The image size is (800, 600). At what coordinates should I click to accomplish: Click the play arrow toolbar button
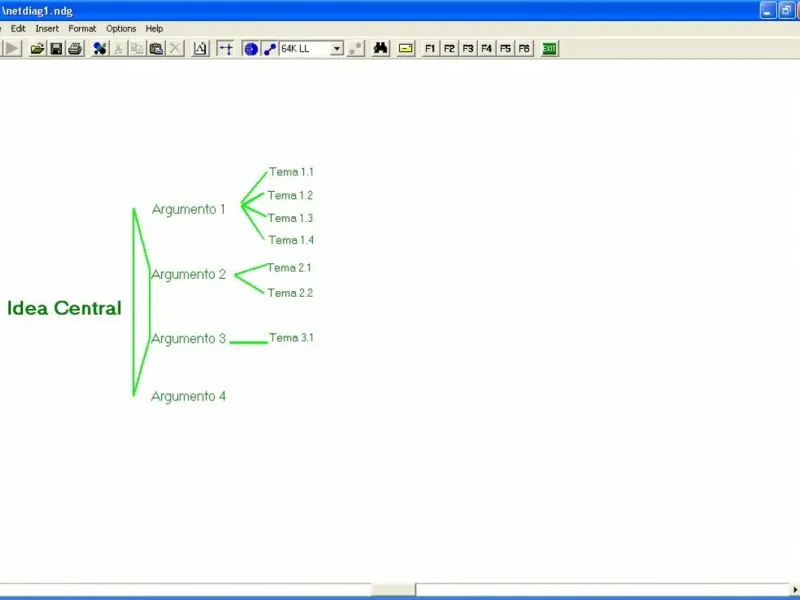(x=12, y=48)
